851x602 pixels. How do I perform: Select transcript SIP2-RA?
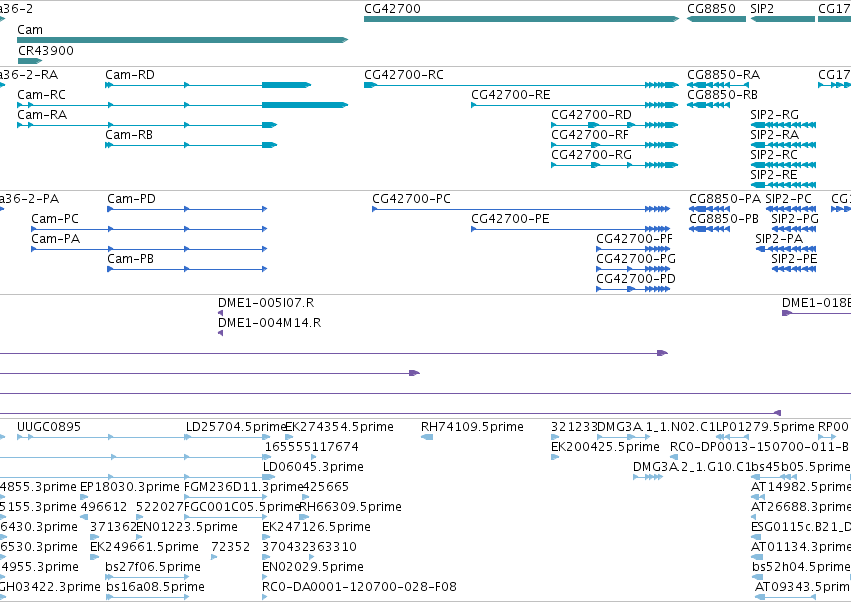click(783, 145)
